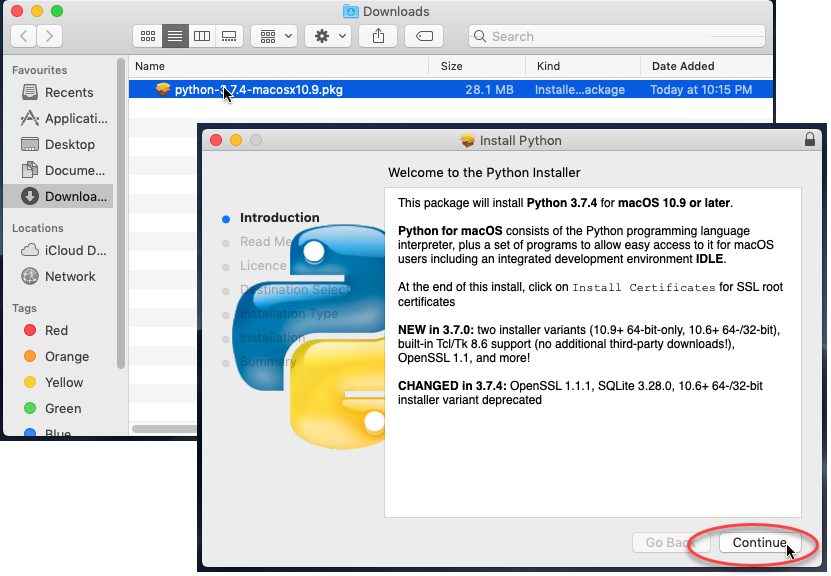831x576 pixels.
Task: Select the python-3.7.4-macosx10.9.pkg file
Action: coord(450,90)
